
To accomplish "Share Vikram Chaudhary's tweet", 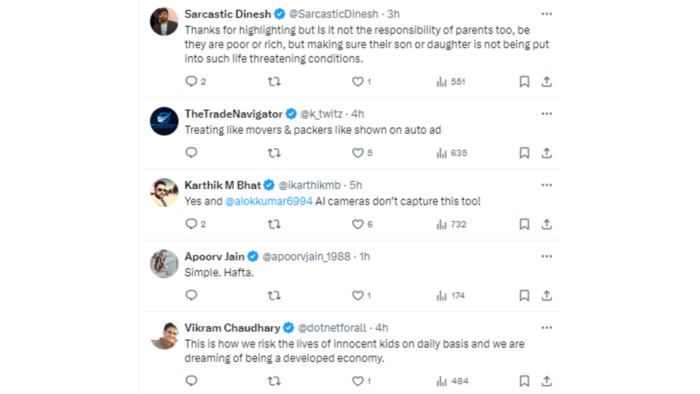I will point(546,381).
